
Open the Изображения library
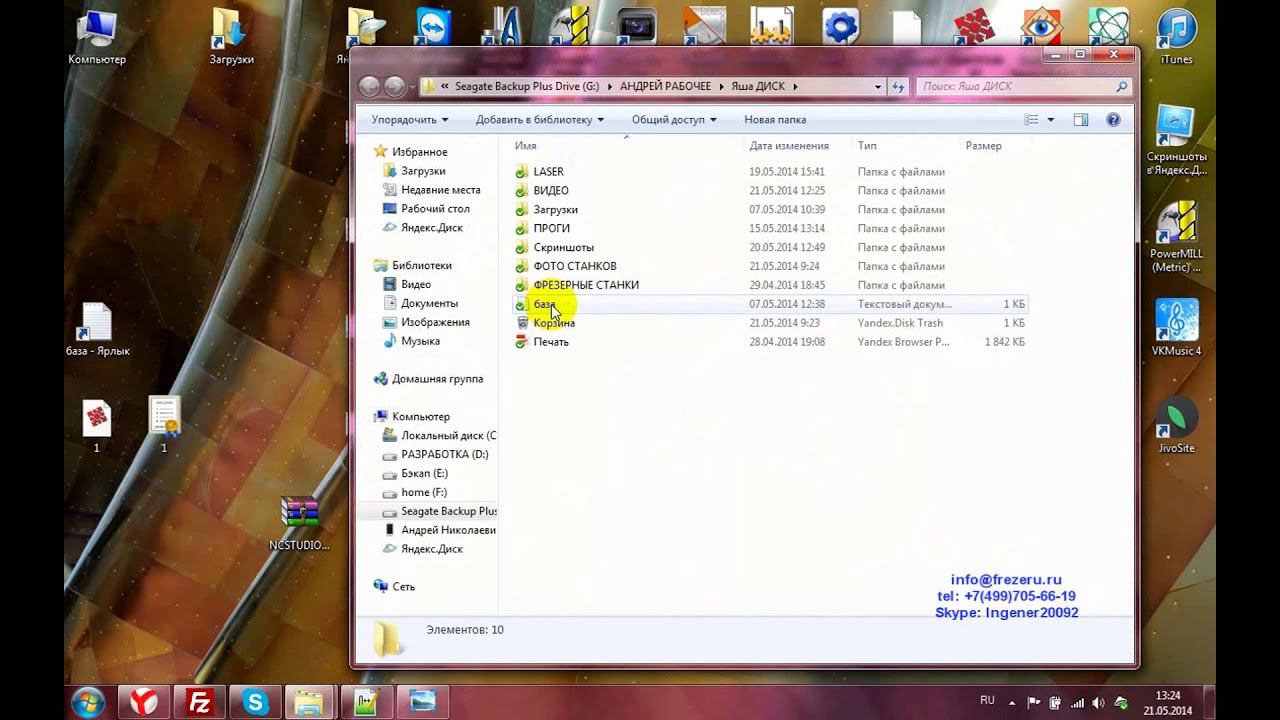point(435,323)
